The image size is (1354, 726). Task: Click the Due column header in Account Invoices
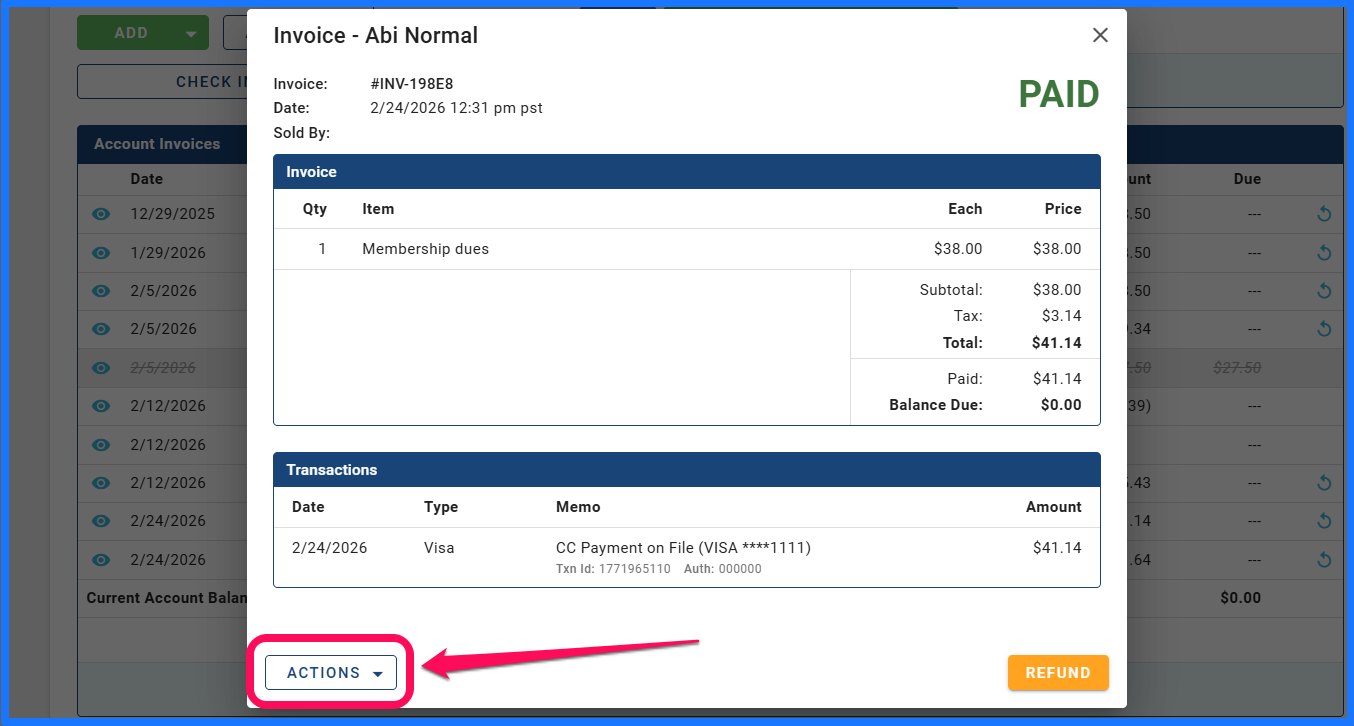[1247, 179]
